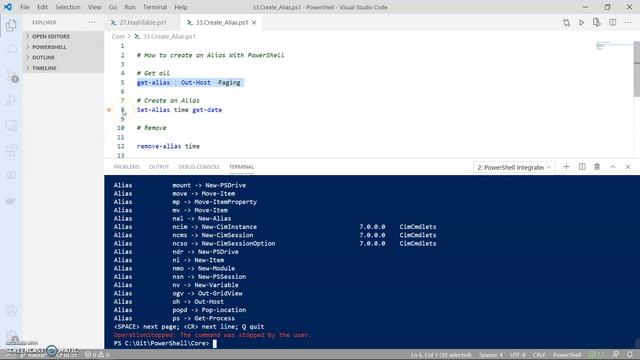Select the PowerShell language mode in the status bar

(x=567, y=355)
